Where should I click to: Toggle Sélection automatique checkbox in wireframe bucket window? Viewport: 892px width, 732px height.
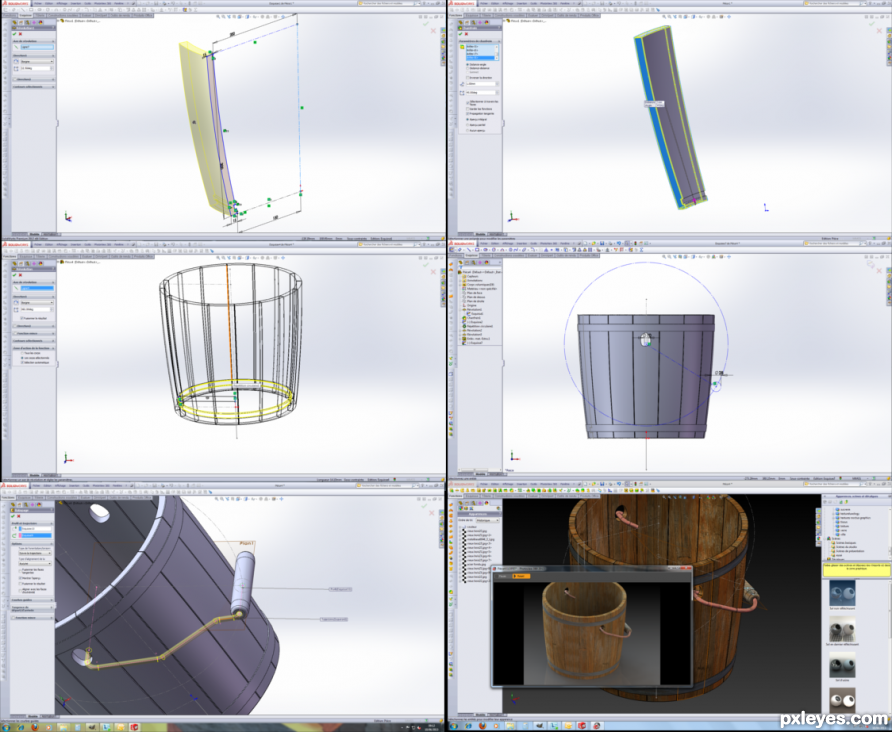click(22, 362)
